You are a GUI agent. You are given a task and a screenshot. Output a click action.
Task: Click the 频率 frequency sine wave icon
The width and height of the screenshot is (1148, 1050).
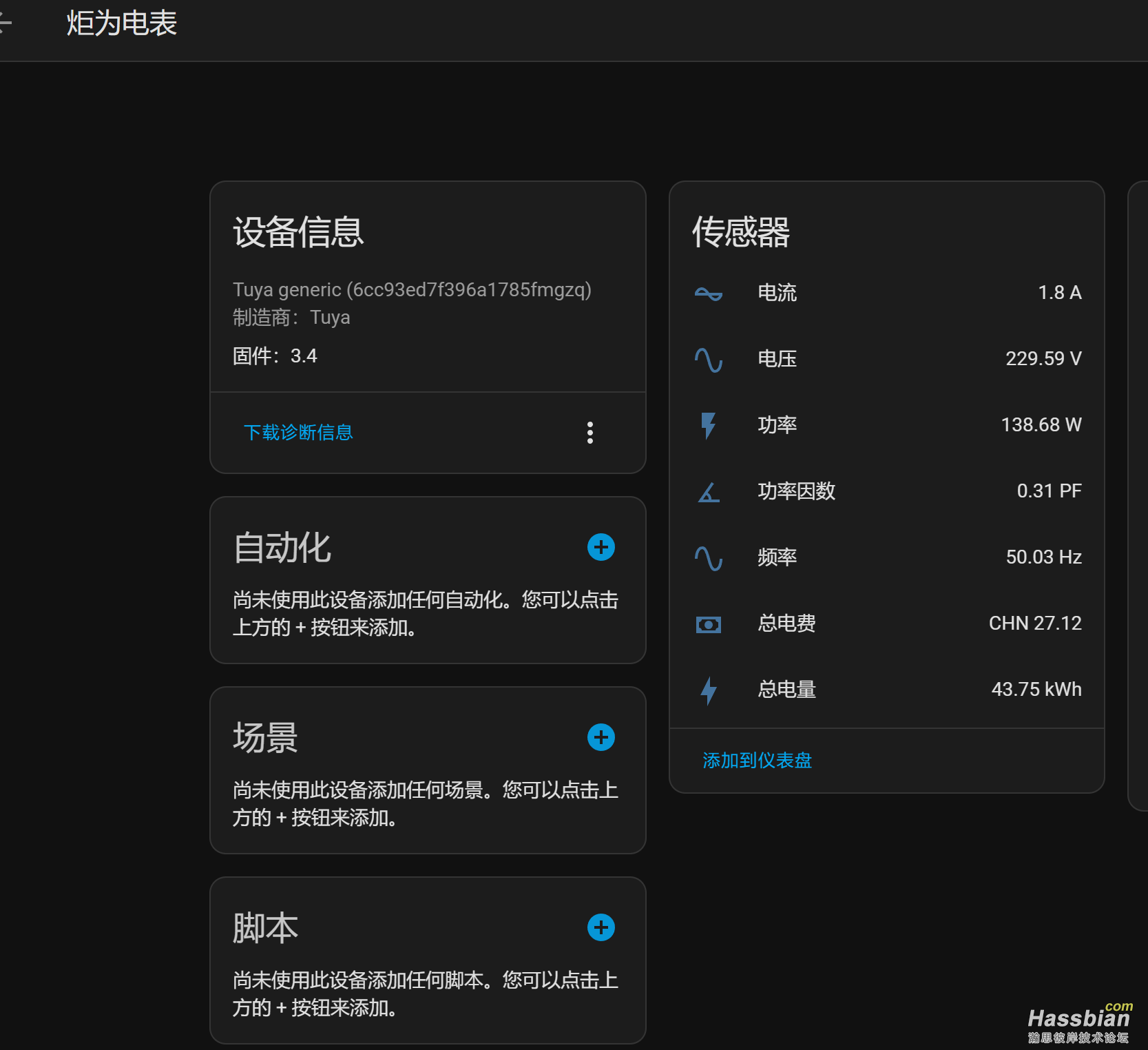709,558
